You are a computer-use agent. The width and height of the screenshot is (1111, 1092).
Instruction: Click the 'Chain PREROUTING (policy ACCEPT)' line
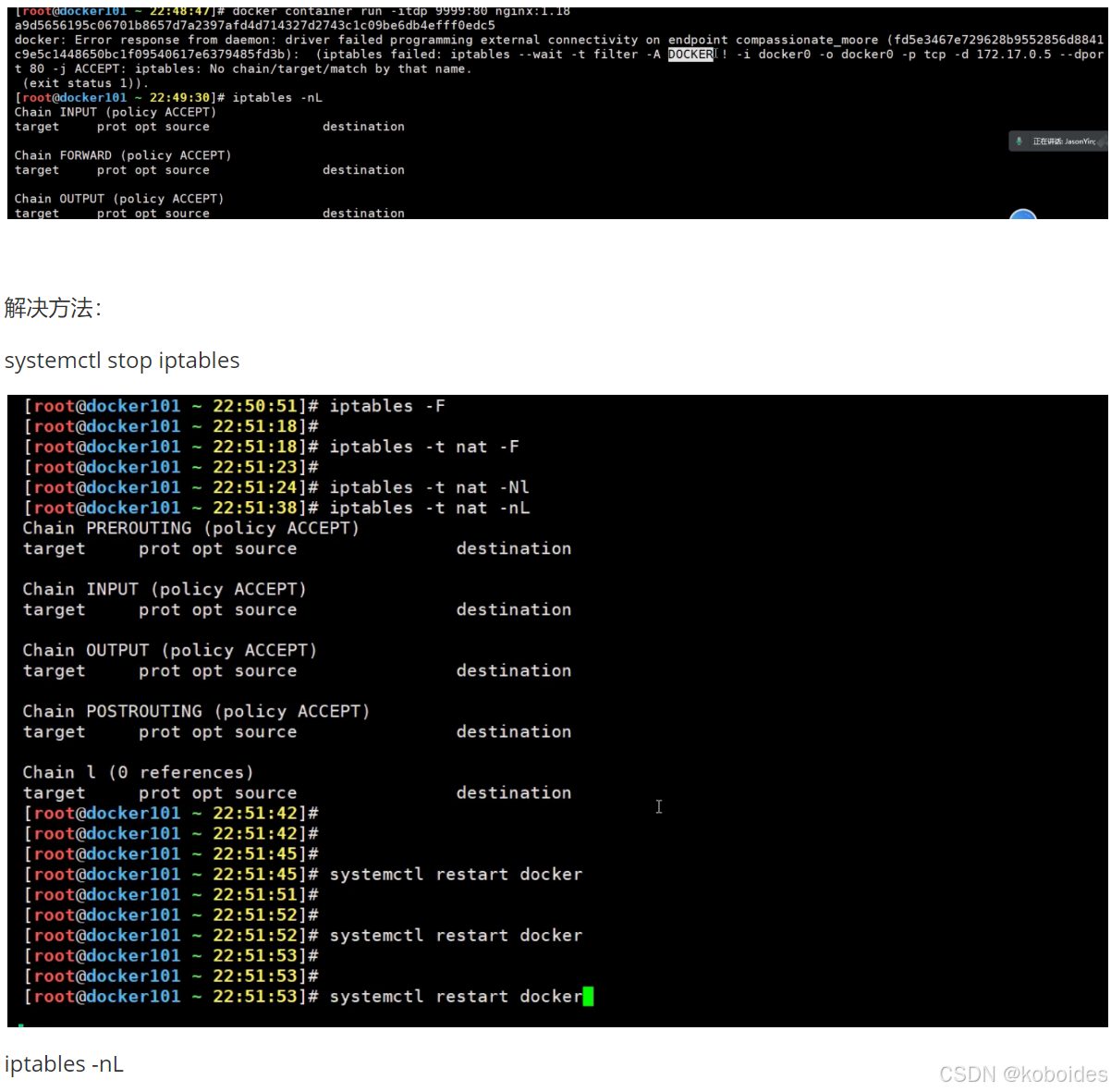(190, 528)
